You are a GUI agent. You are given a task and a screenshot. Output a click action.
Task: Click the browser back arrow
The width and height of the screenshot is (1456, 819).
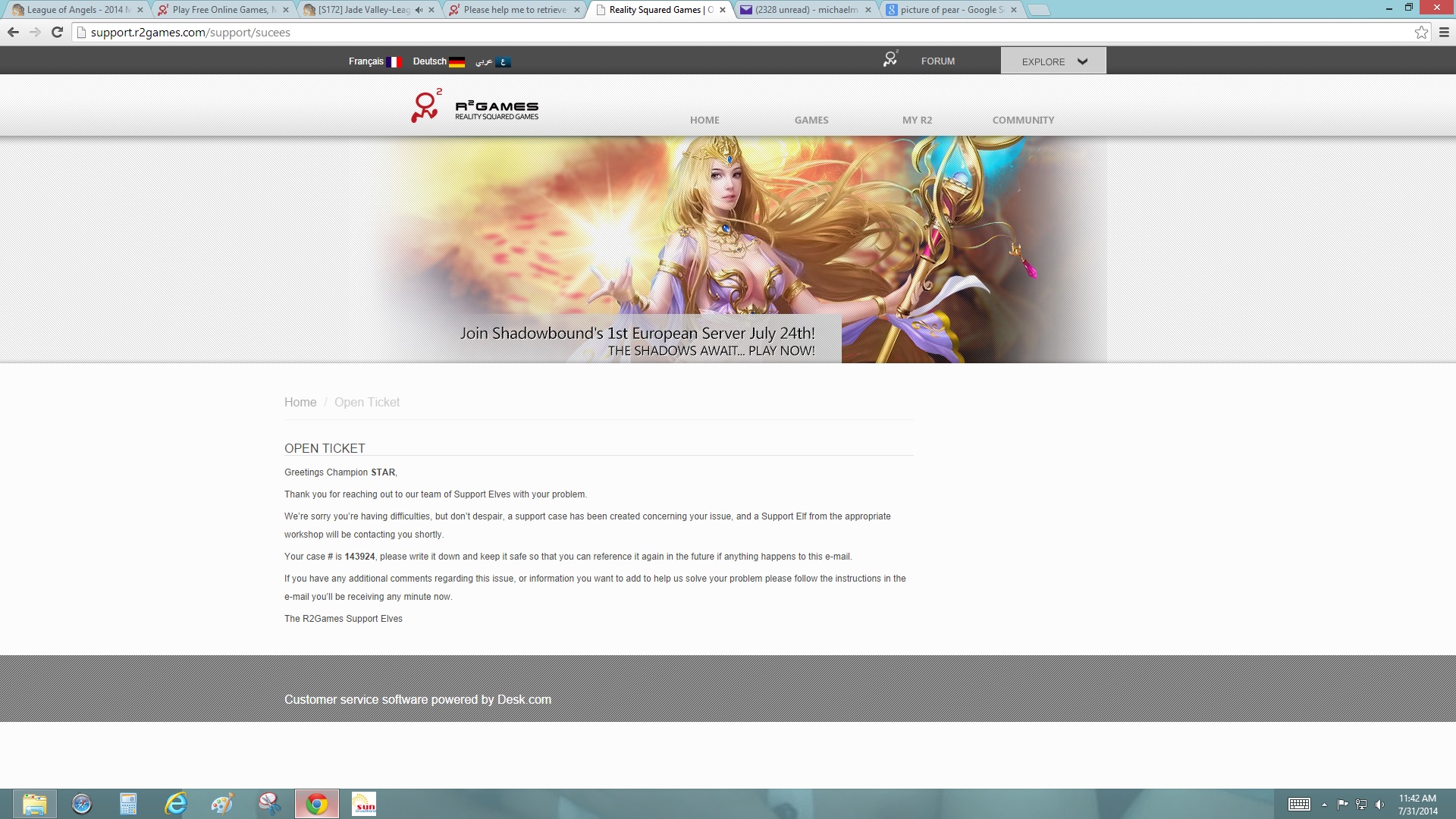click(13, 32)
